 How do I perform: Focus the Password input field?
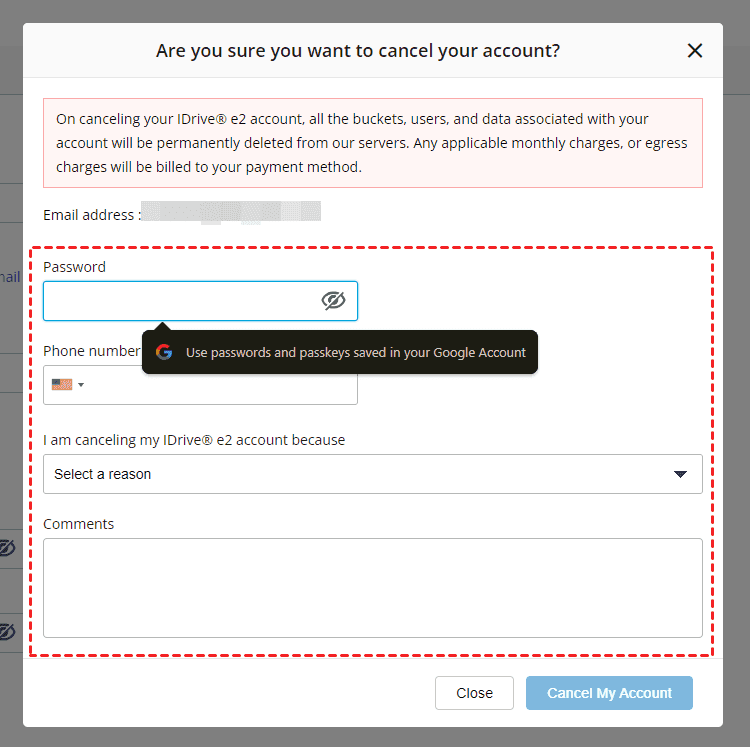click(x=180, y=301)
